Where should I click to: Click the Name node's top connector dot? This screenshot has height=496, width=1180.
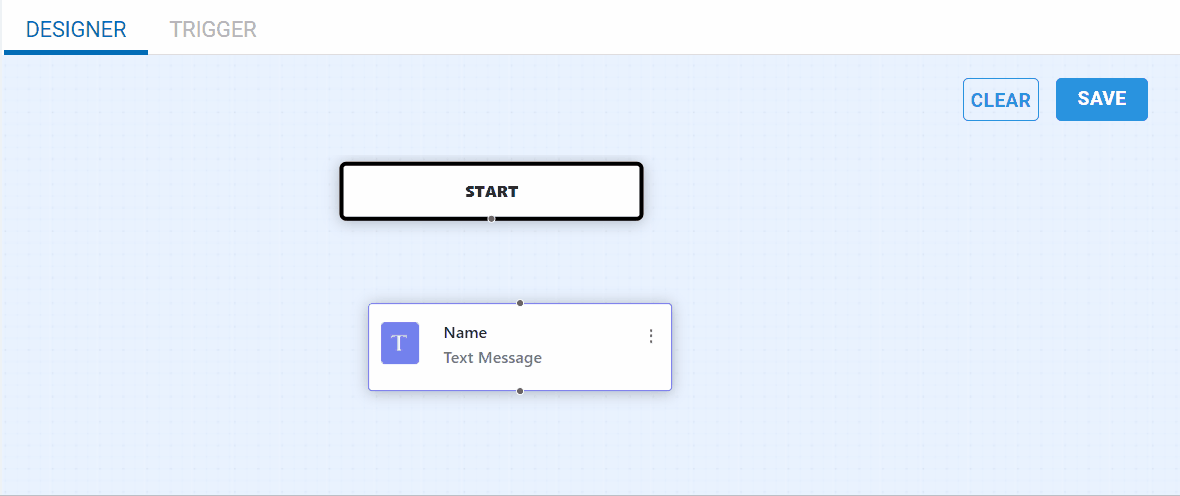(x=520, y=302)
